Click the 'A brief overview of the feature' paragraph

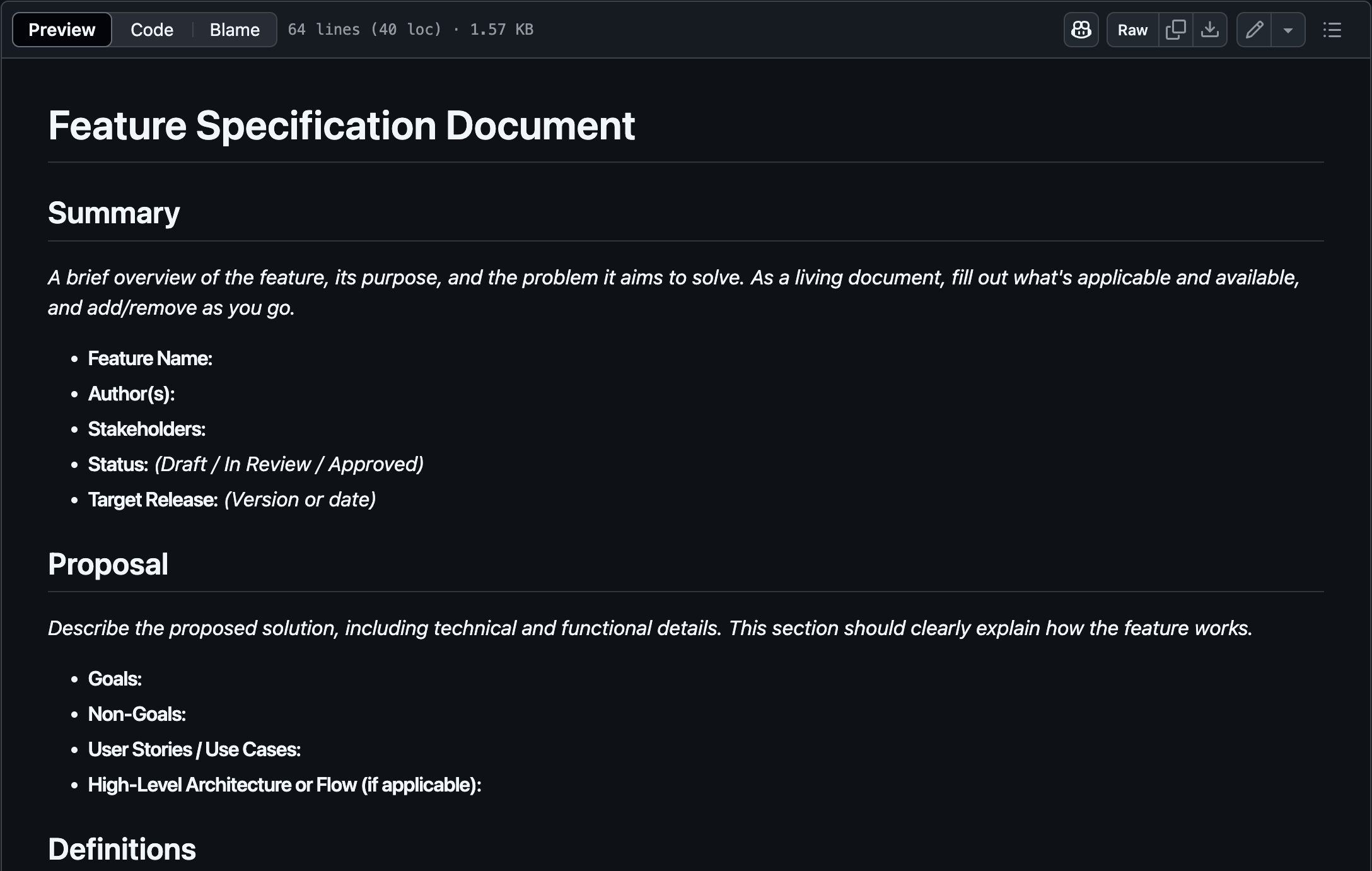click(x=673, y=293)
